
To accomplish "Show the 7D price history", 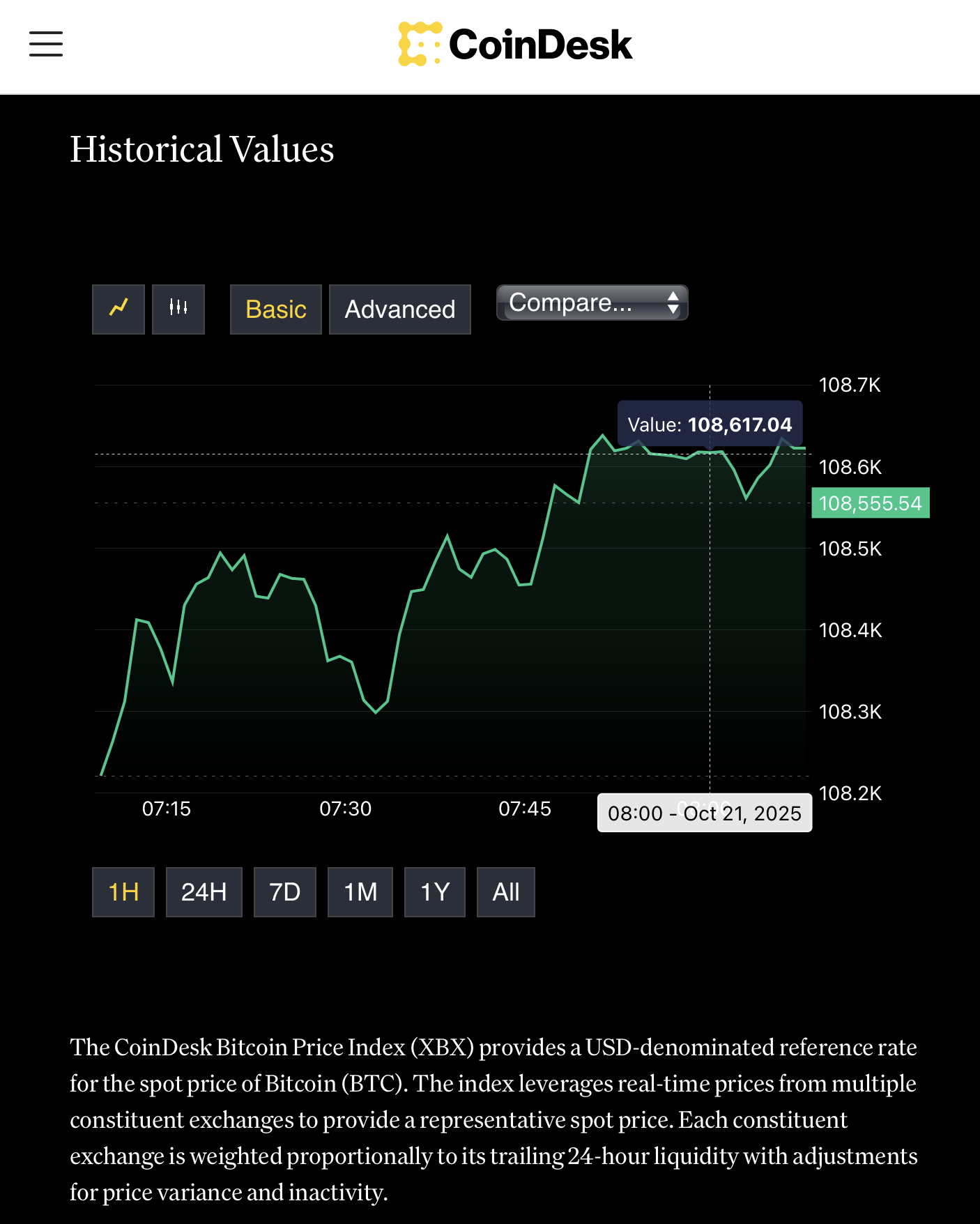I will (x=285, y=892).
